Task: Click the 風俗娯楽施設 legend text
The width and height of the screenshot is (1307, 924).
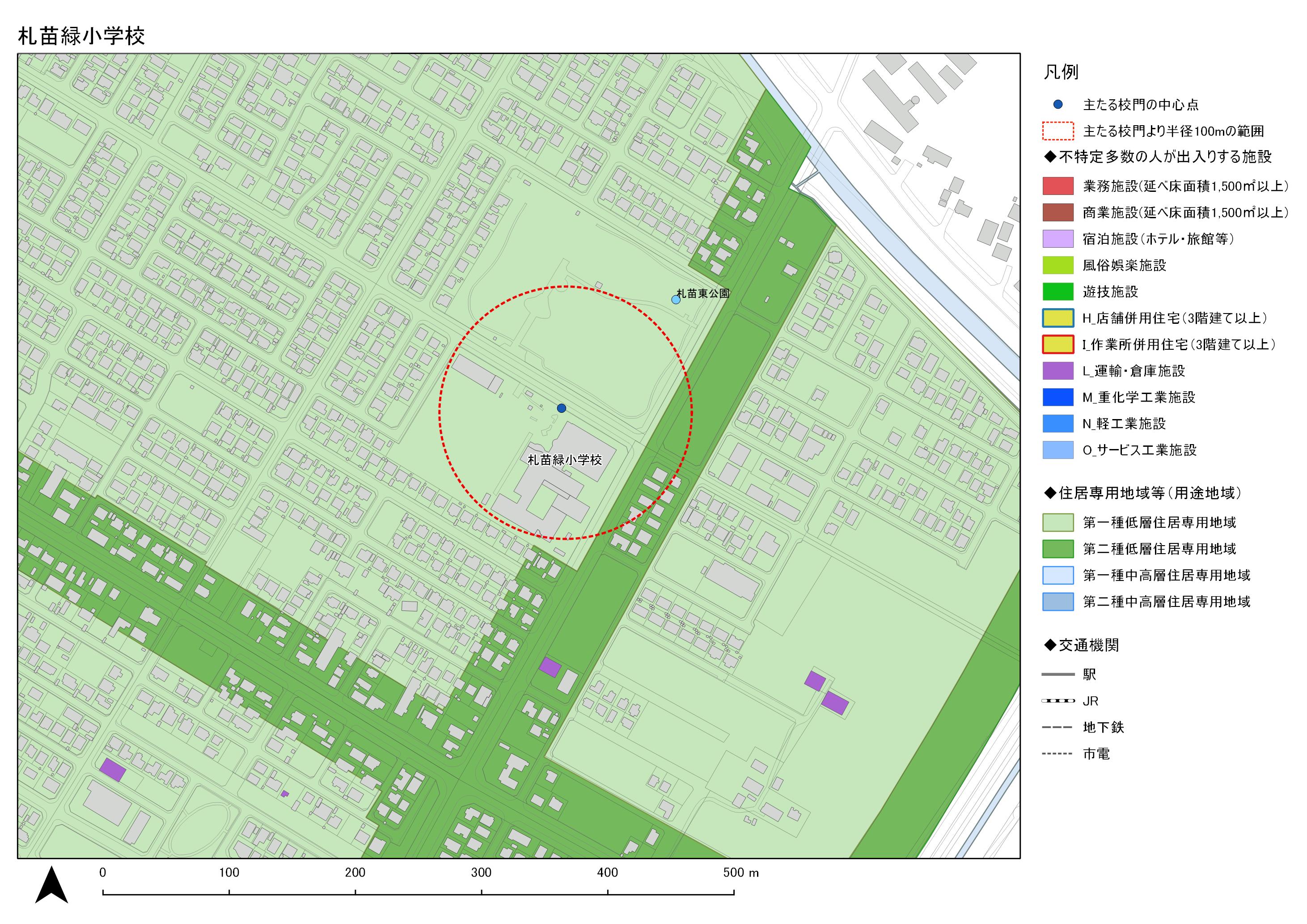Action: coord(1124,265)
